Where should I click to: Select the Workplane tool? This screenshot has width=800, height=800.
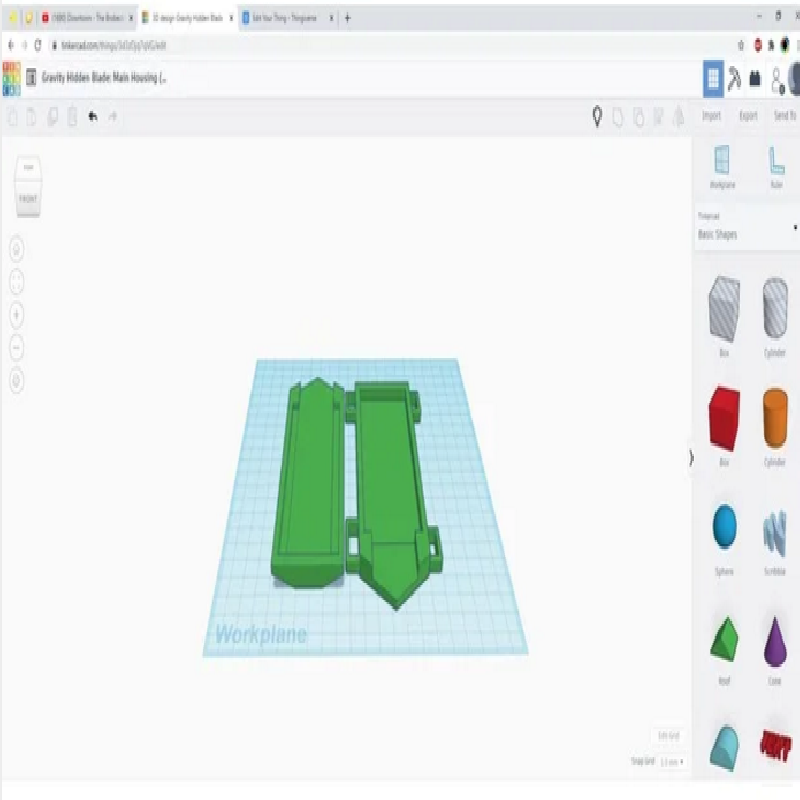point(722,167)
